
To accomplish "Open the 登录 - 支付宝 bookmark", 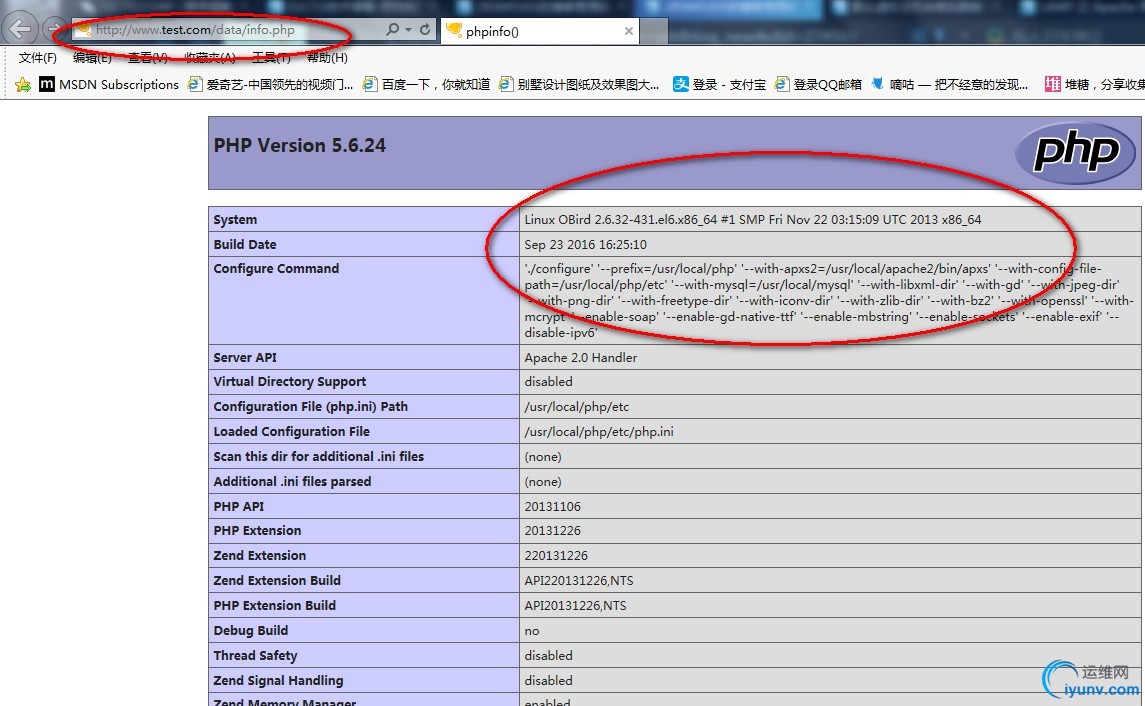I will point(729,85).
